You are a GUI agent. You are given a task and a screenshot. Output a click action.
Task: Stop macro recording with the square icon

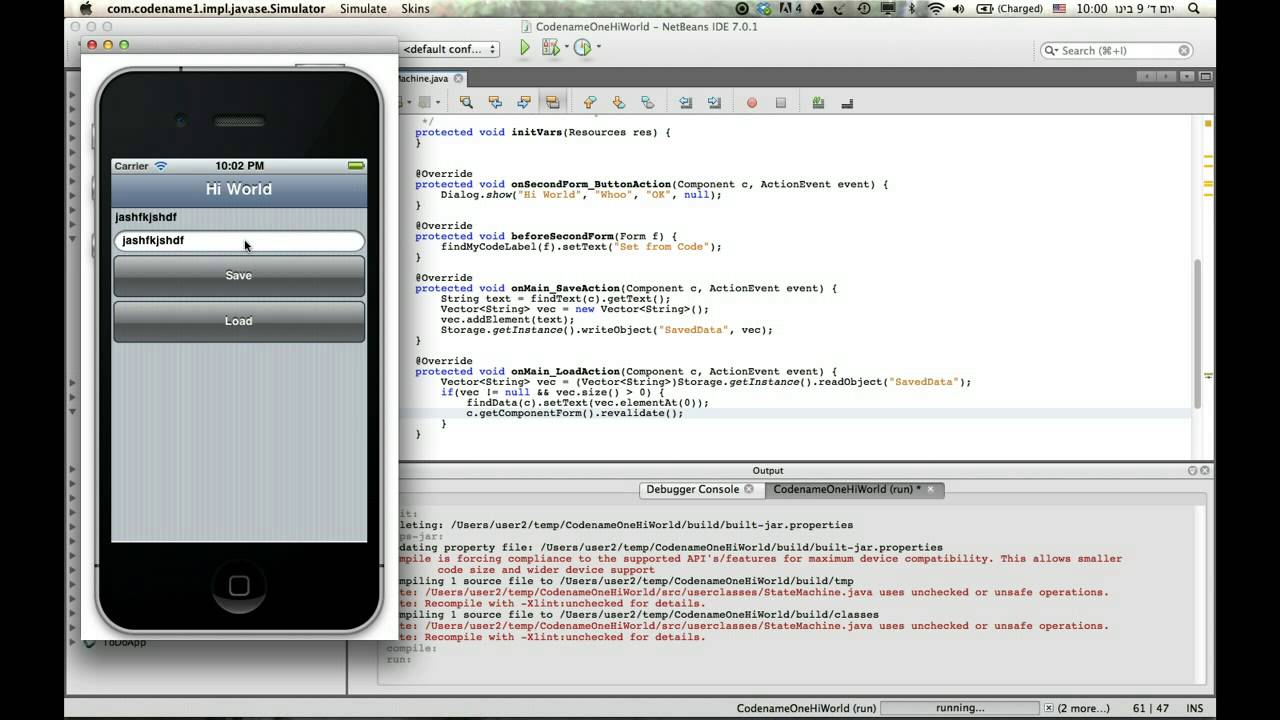point(781,102)
